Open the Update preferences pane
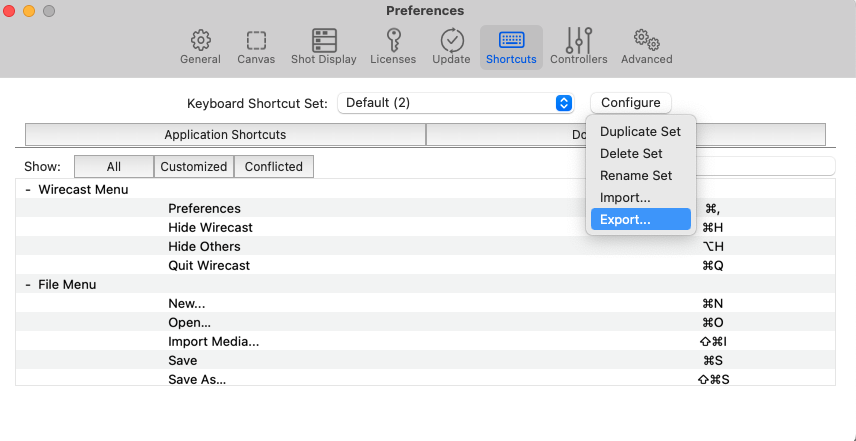The image size is (856, 441). [x=451, y=47]
